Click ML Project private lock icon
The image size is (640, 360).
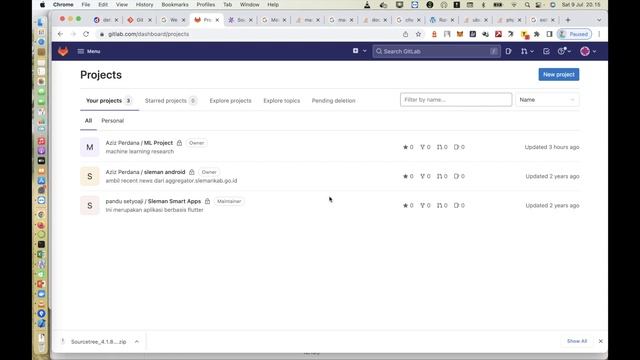179,143
